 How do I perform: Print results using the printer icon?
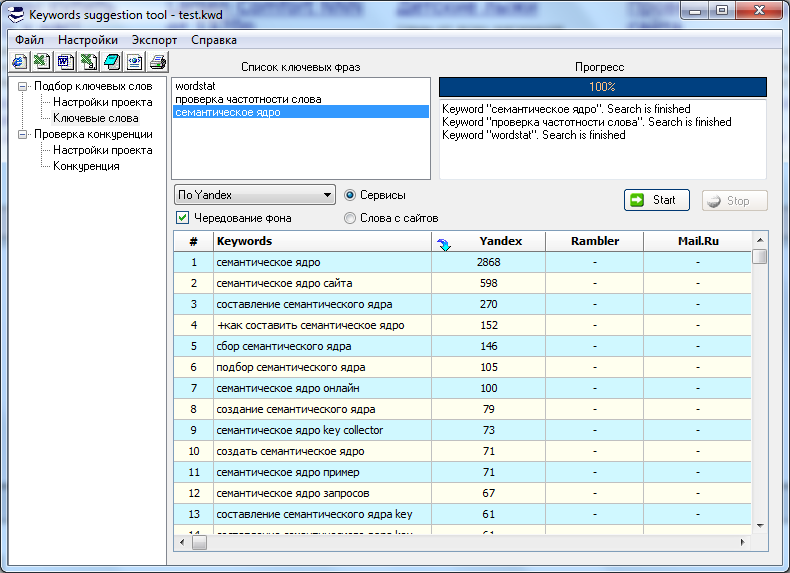click(157, 61)
